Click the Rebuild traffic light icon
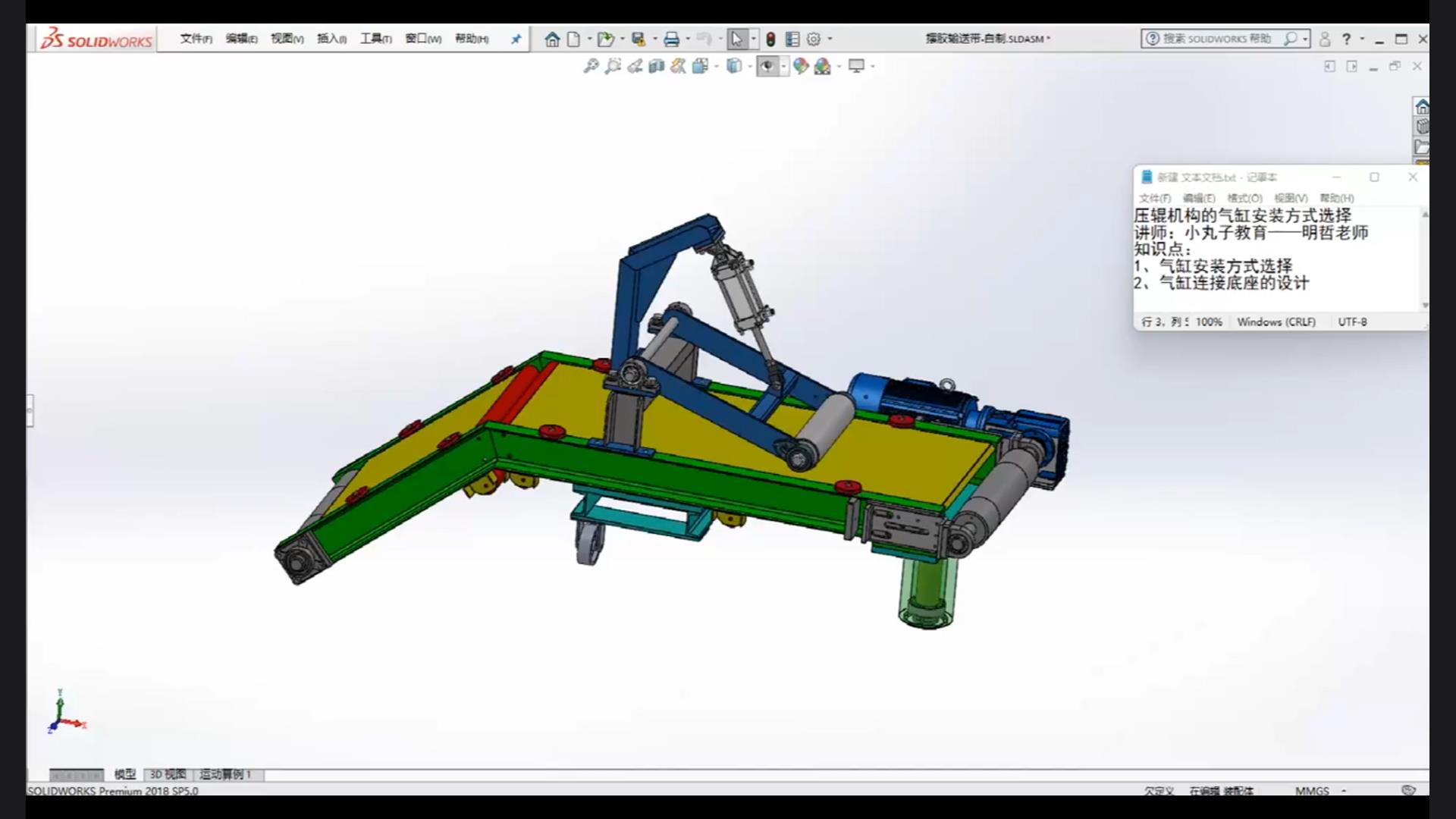The height and width of the screenshot is (819, 1456). 770,39
